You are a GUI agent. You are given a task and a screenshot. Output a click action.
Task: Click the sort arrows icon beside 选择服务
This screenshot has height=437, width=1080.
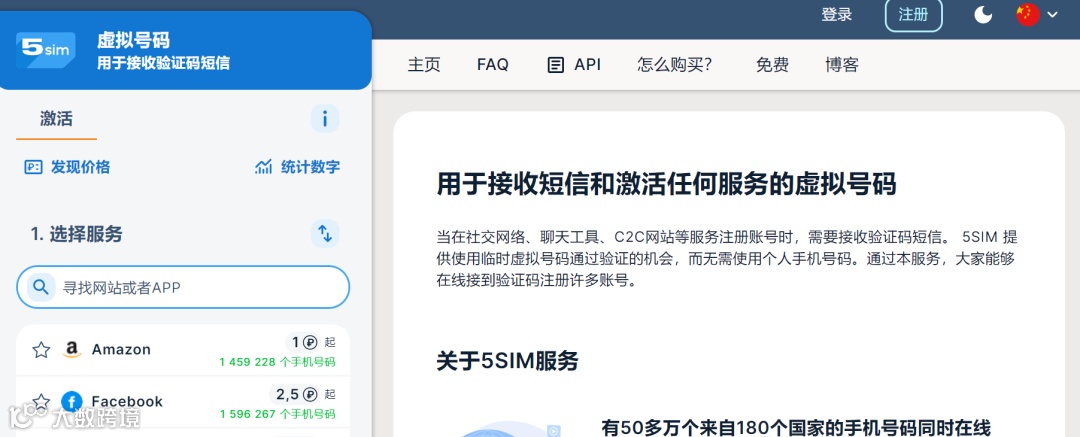point(325,234)
